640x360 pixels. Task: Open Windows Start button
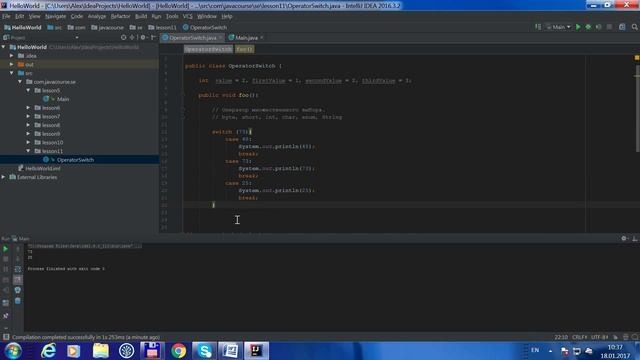[13, 351]
